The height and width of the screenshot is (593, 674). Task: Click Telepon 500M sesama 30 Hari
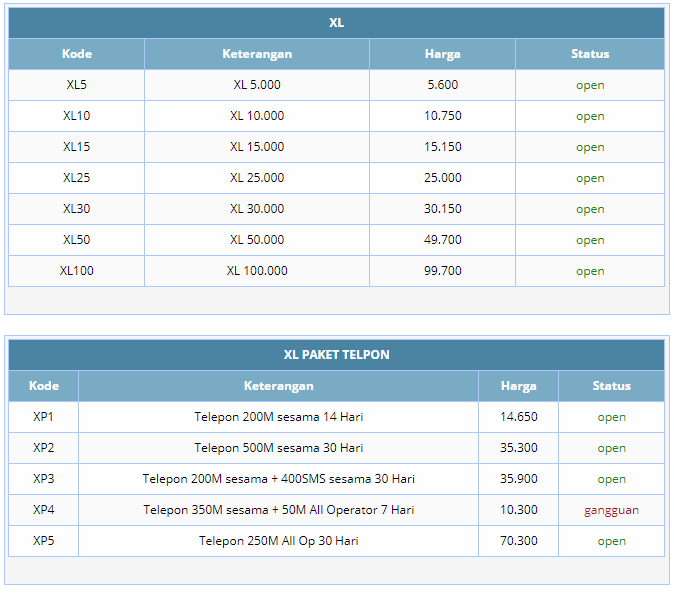[278, 448]
